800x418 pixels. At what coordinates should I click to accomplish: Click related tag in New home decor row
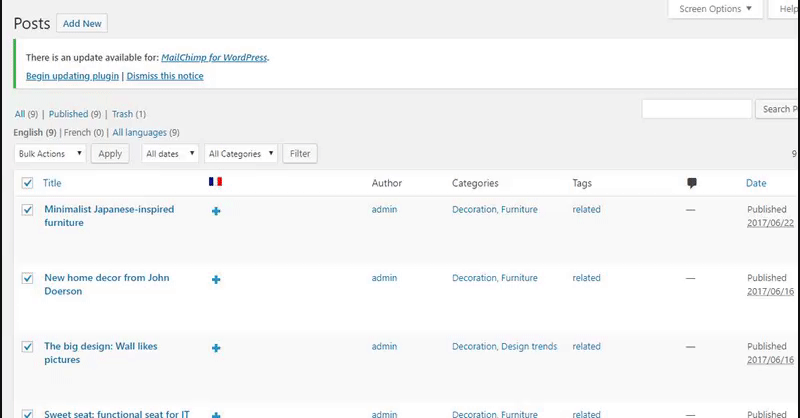coord(586,278)
